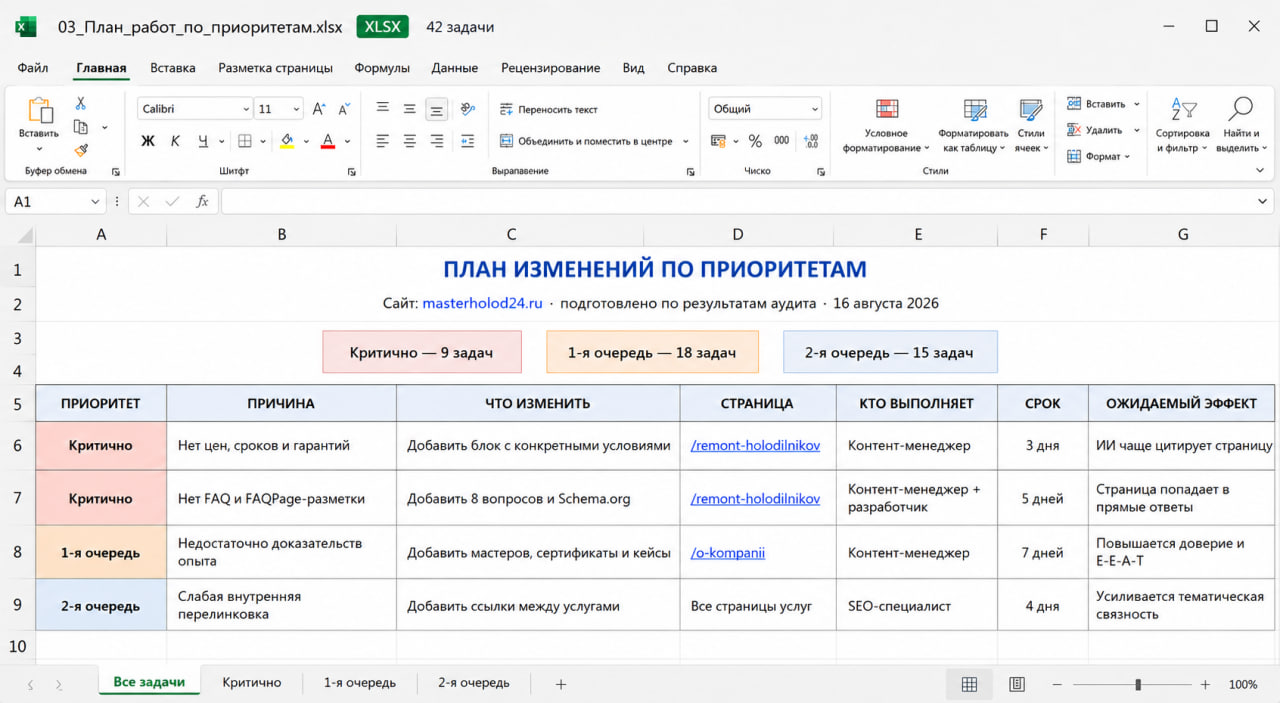Toggle Wrap Text (Переносить текст)
Viewport: 1280px width, 703px height.
(548, 109)
